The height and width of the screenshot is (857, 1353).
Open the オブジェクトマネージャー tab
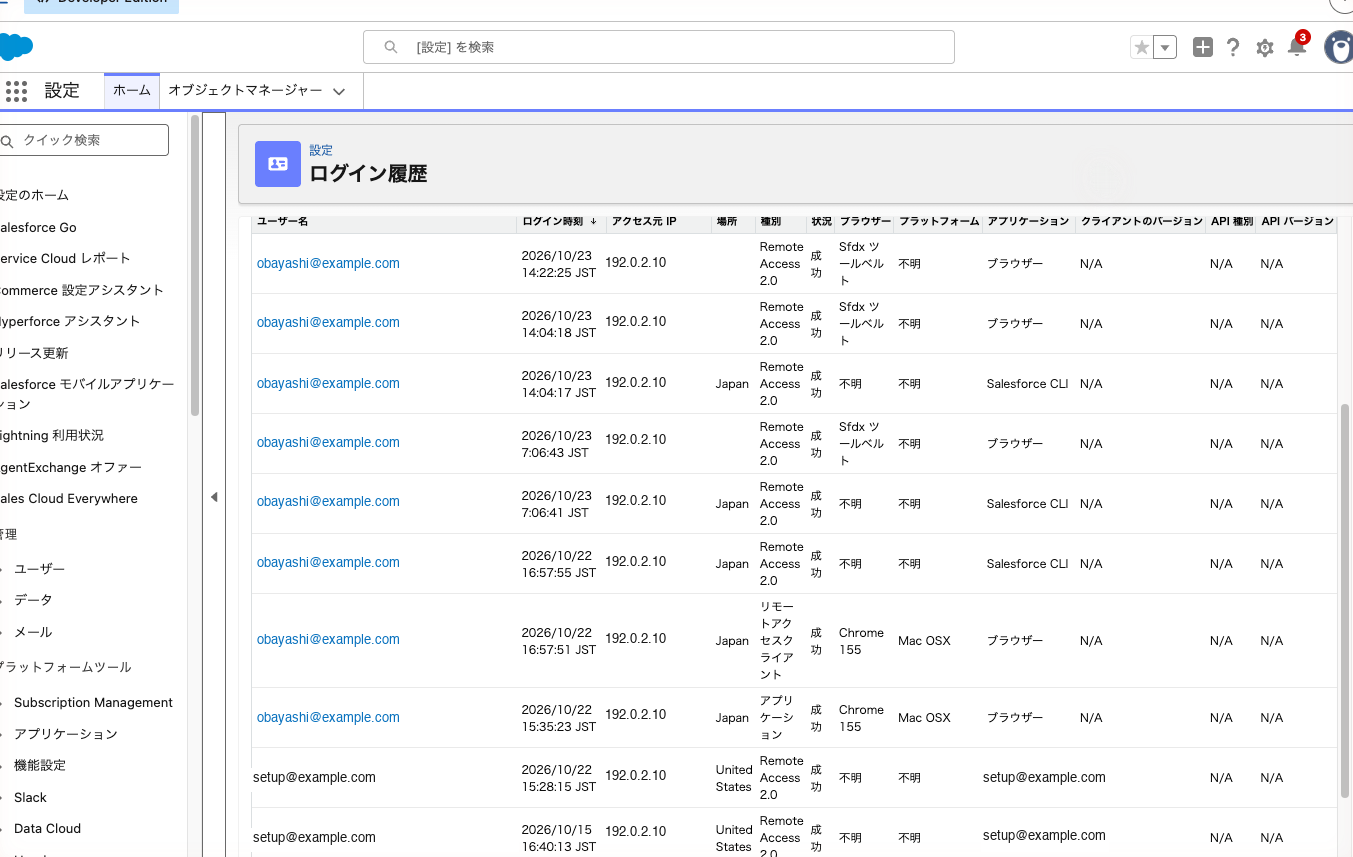coord(245,90)
